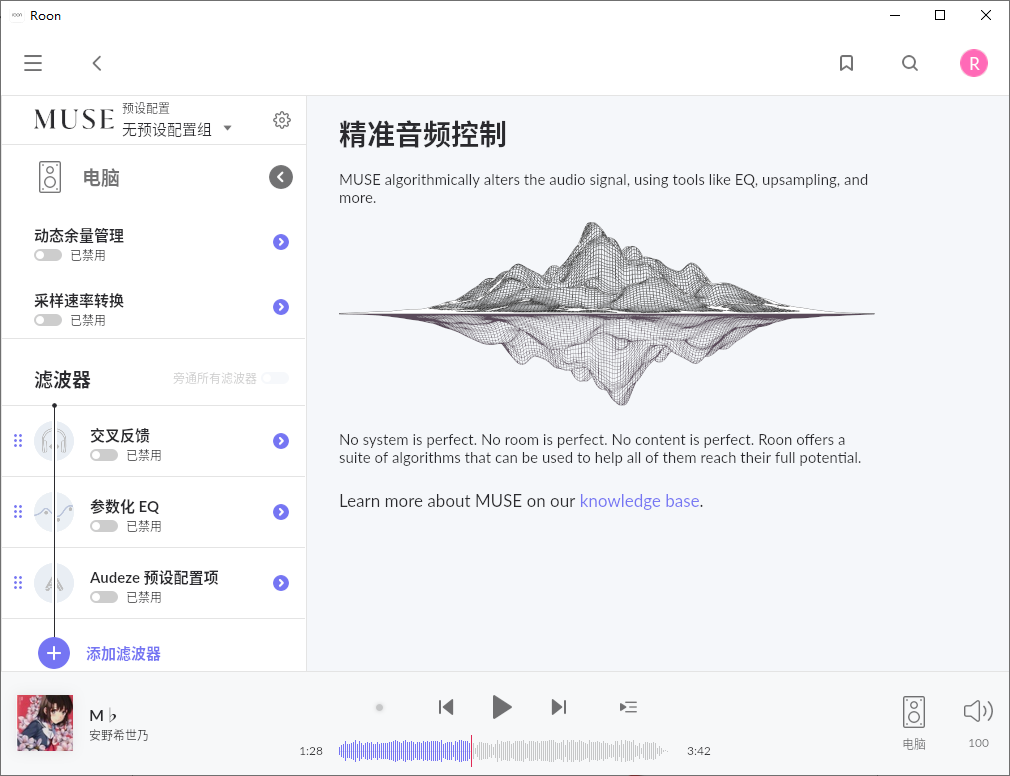1010x776 pixels.
Task: Open Audeze 预设配置项 details arrow
Action: tap(281, 583)
